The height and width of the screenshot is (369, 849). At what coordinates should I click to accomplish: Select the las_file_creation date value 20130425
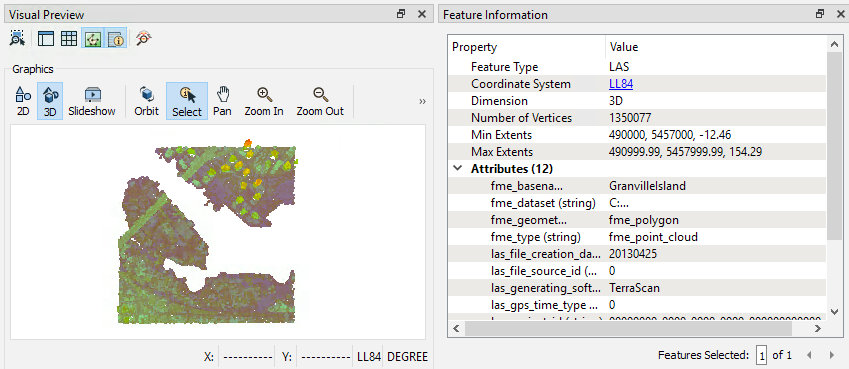tap(632, 254)
